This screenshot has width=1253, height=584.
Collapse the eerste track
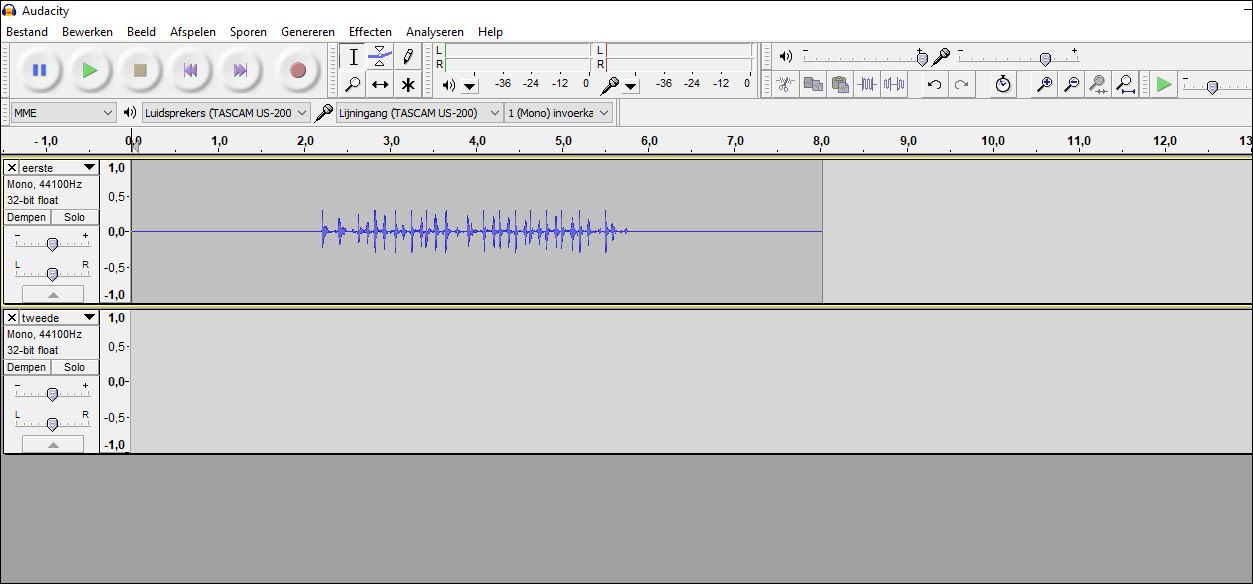point(53,295)
